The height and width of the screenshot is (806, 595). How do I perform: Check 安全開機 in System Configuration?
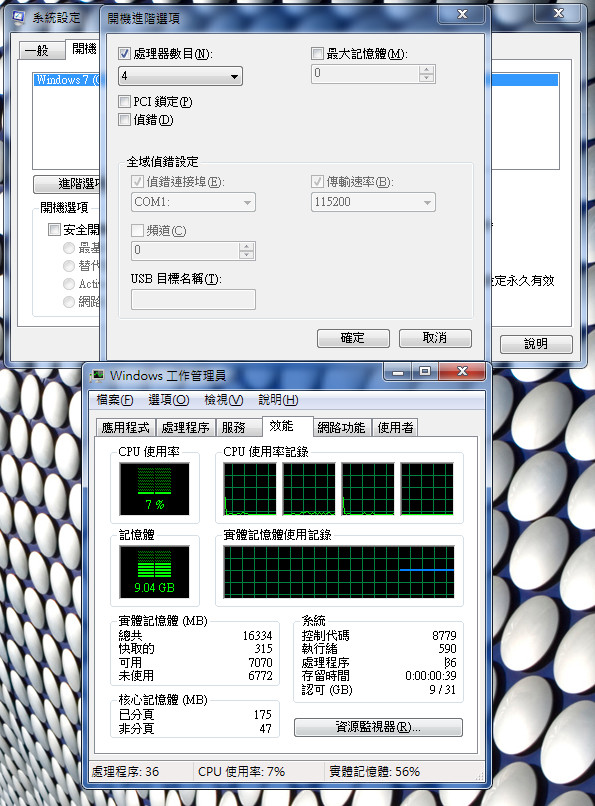pos(54,229)
